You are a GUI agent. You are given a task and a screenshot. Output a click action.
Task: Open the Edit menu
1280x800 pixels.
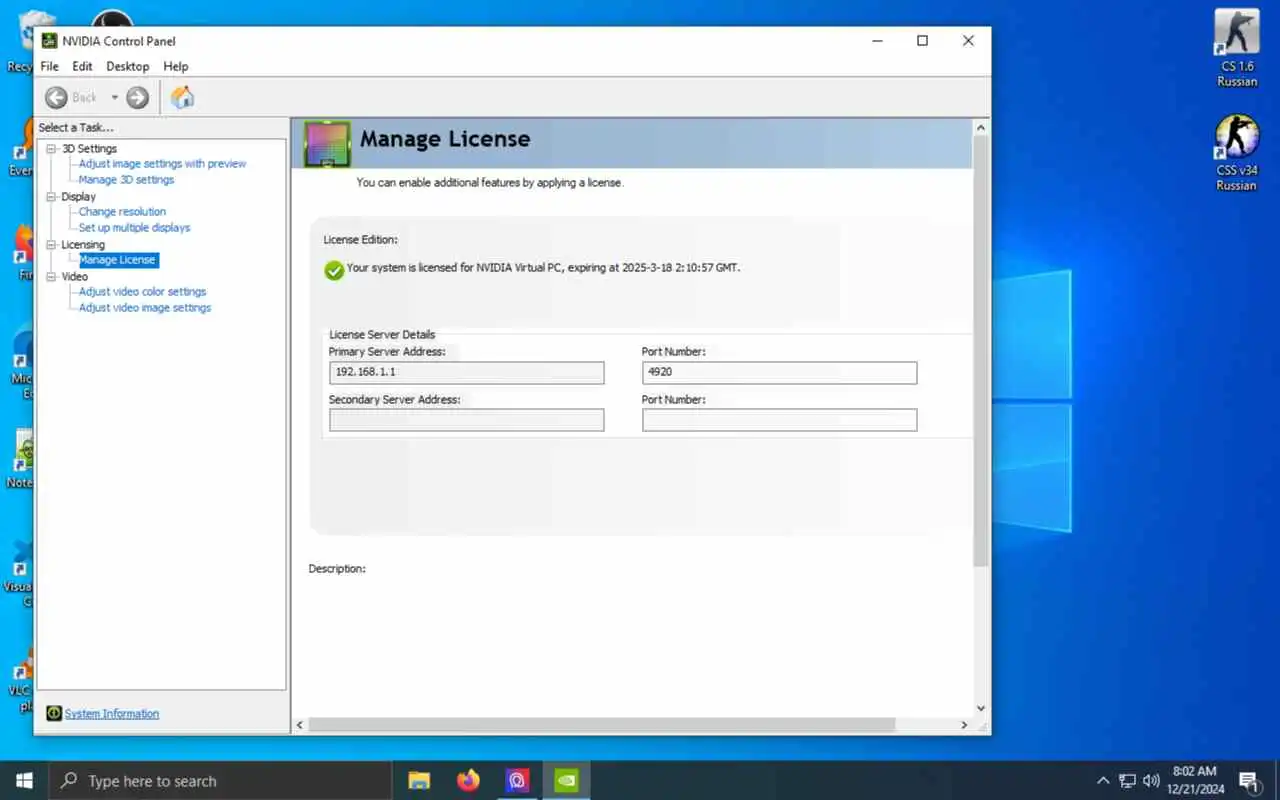tap(82, 66)
